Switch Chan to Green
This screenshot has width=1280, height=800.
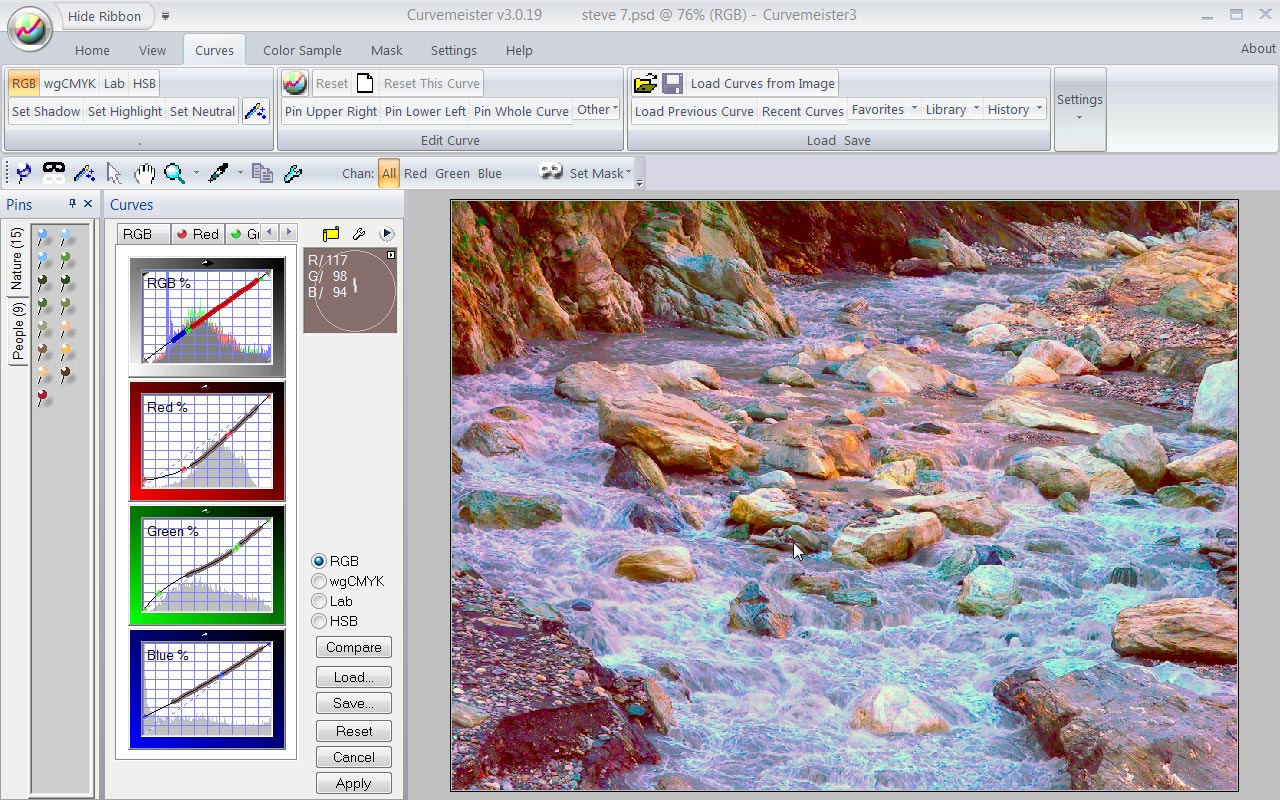tap(452, 173)
